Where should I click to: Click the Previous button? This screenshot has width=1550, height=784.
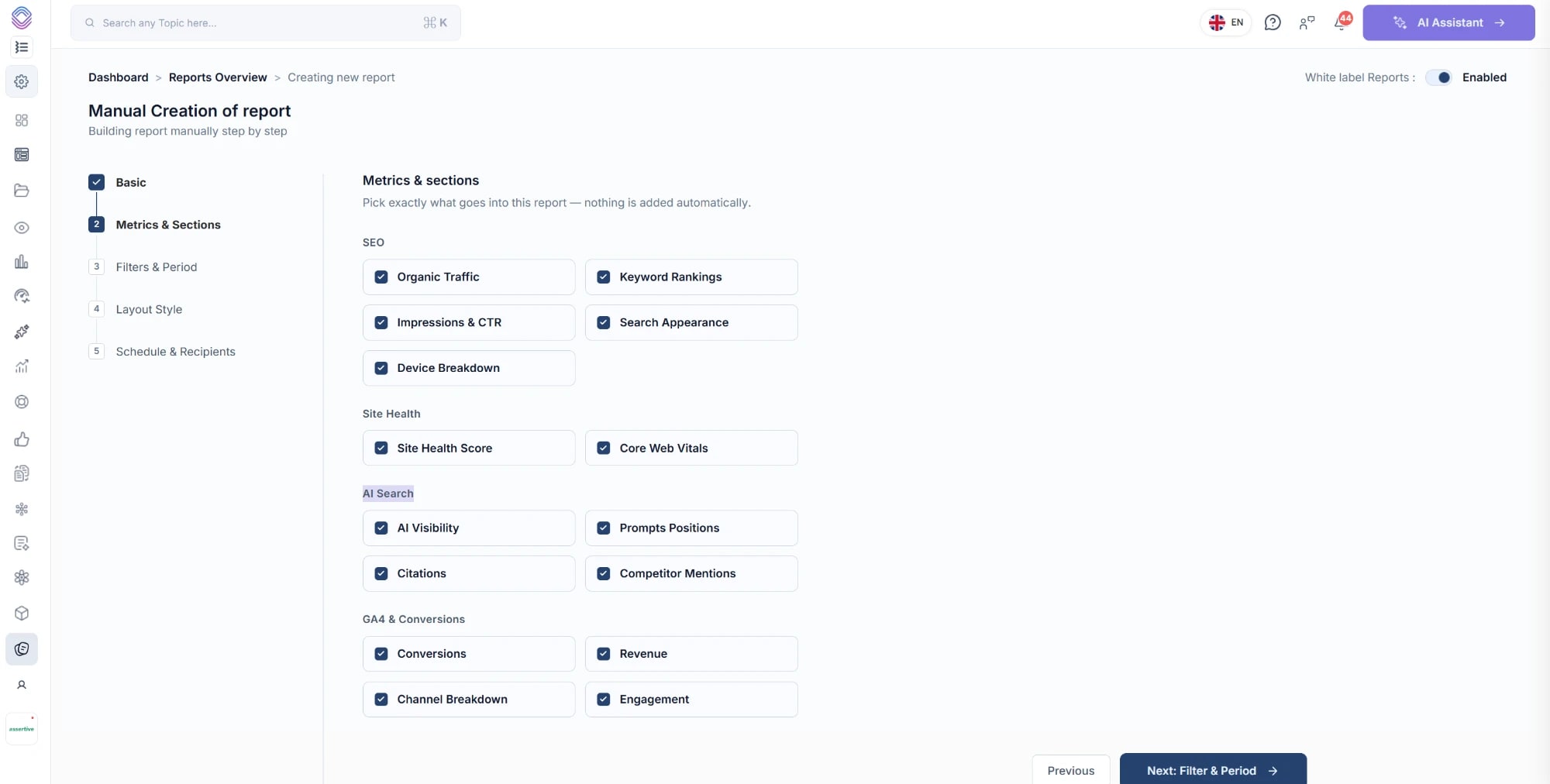(x=1071, y=770)
